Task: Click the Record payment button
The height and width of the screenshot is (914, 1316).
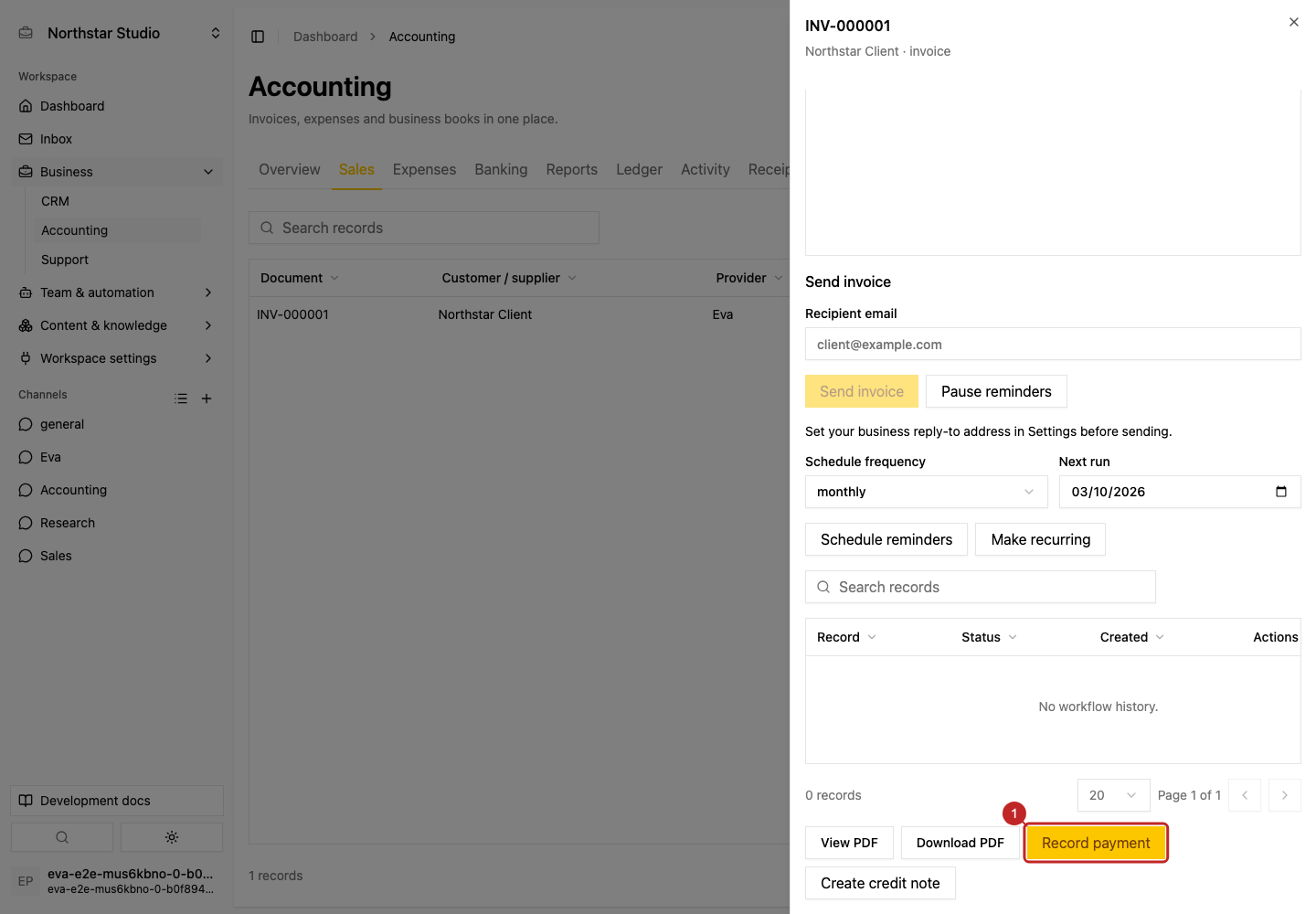Action: (1096, 843)
